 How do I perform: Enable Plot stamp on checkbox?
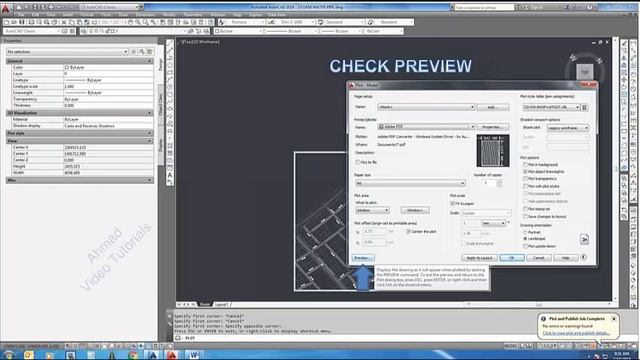click(x=526, y=209)
